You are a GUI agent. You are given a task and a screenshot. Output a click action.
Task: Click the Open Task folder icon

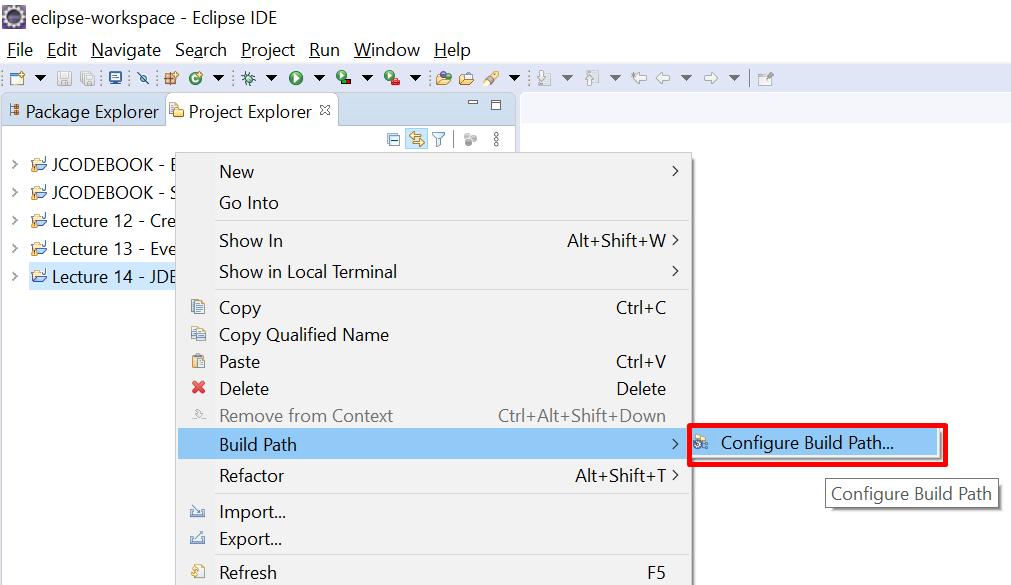pos(467,79)
